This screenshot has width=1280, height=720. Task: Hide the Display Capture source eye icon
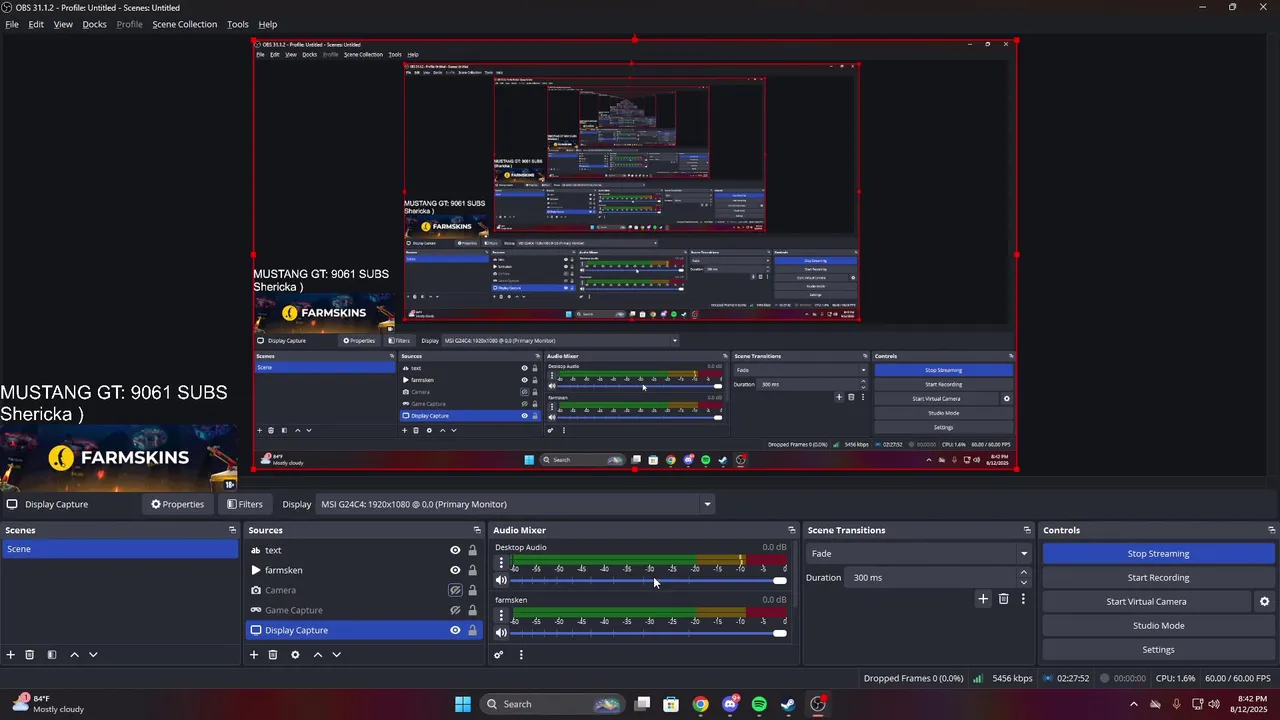(455, 631)
